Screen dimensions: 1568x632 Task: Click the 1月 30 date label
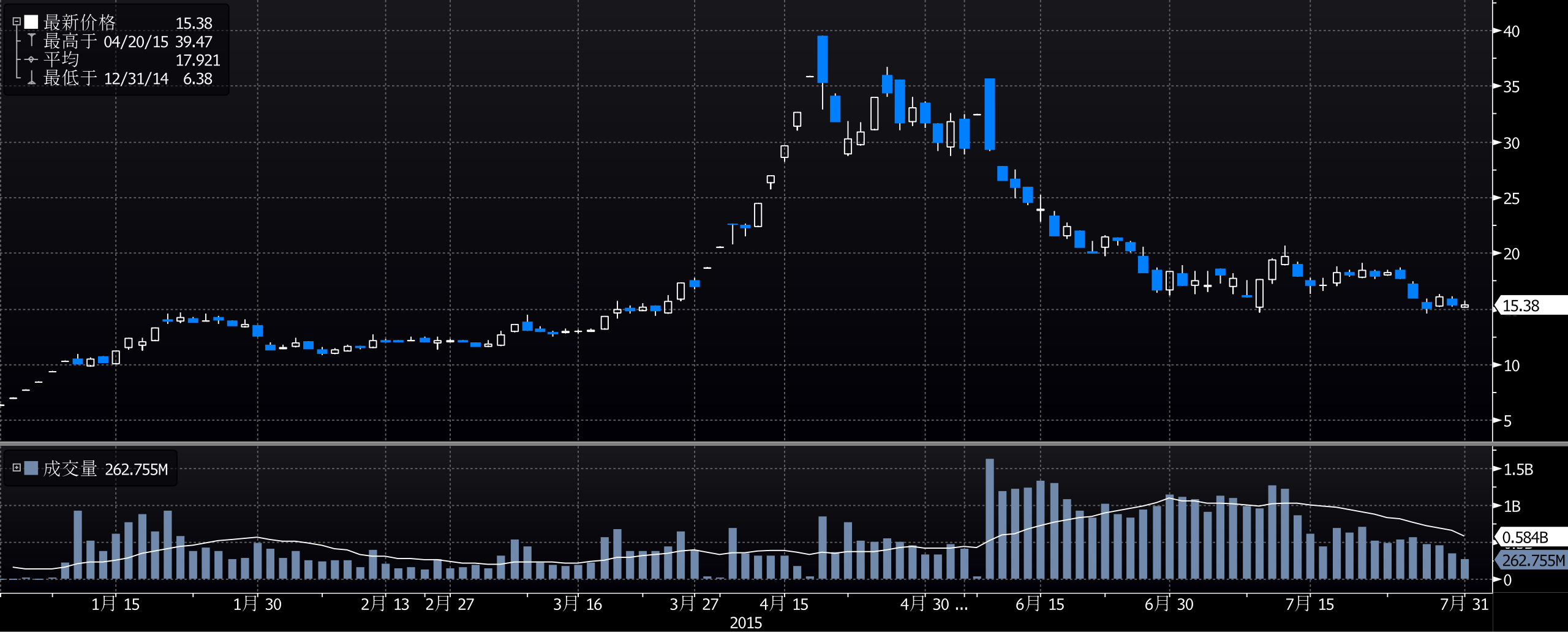257,604
